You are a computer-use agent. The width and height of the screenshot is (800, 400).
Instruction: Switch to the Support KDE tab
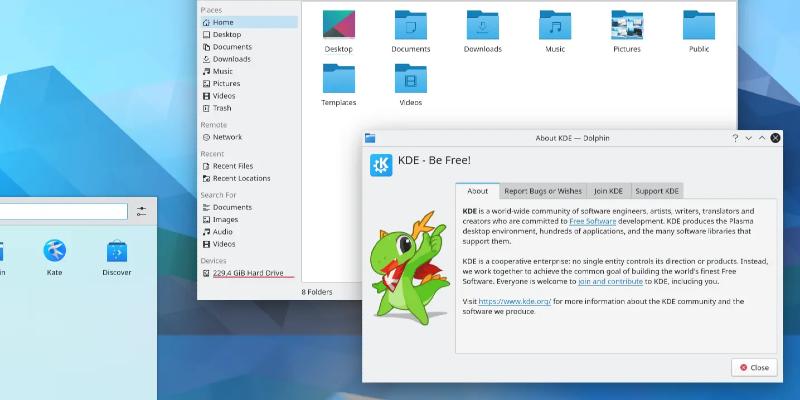point(656,191)
